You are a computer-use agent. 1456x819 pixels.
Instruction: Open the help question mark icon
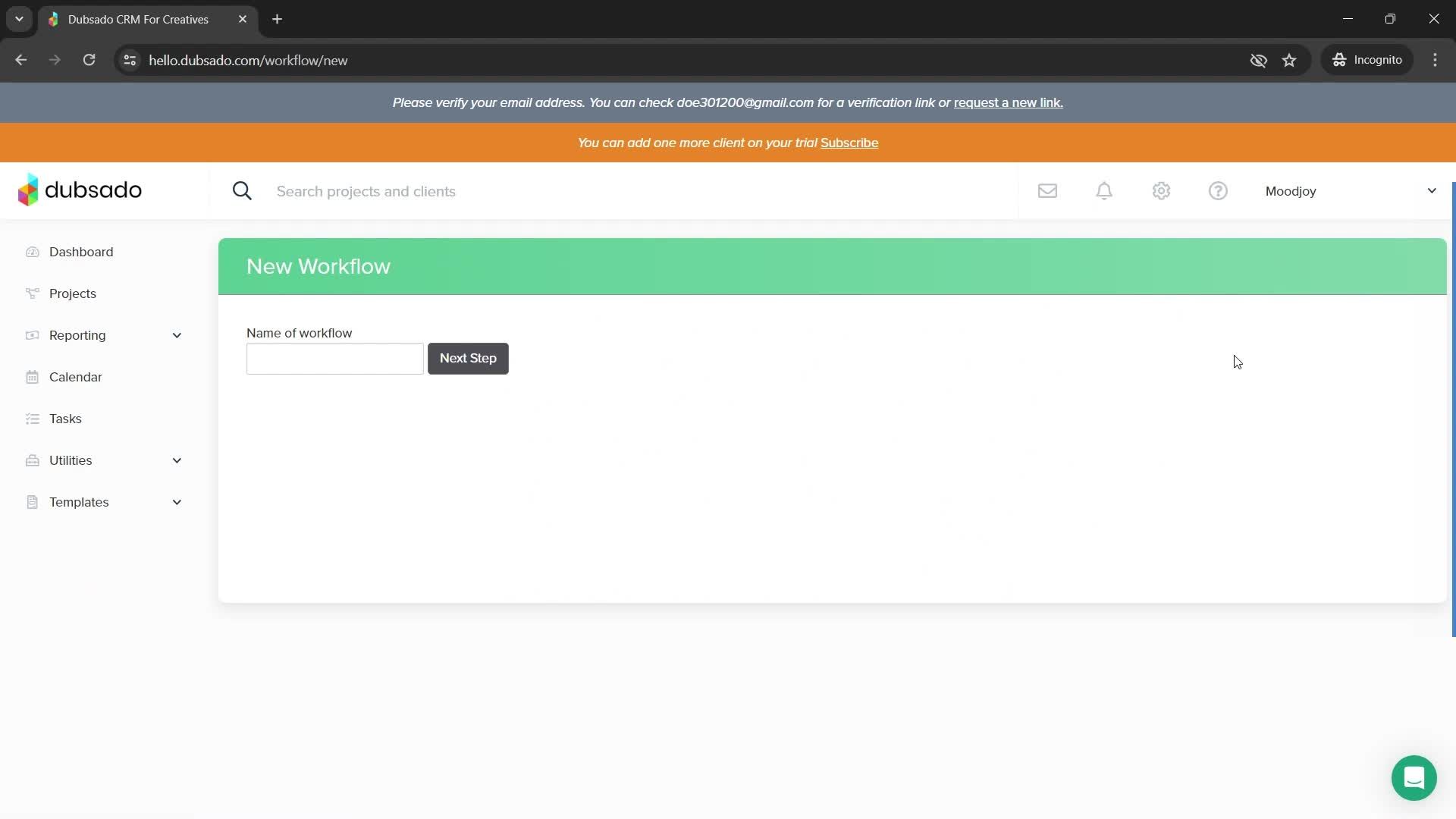click(x=1218, y=191)
